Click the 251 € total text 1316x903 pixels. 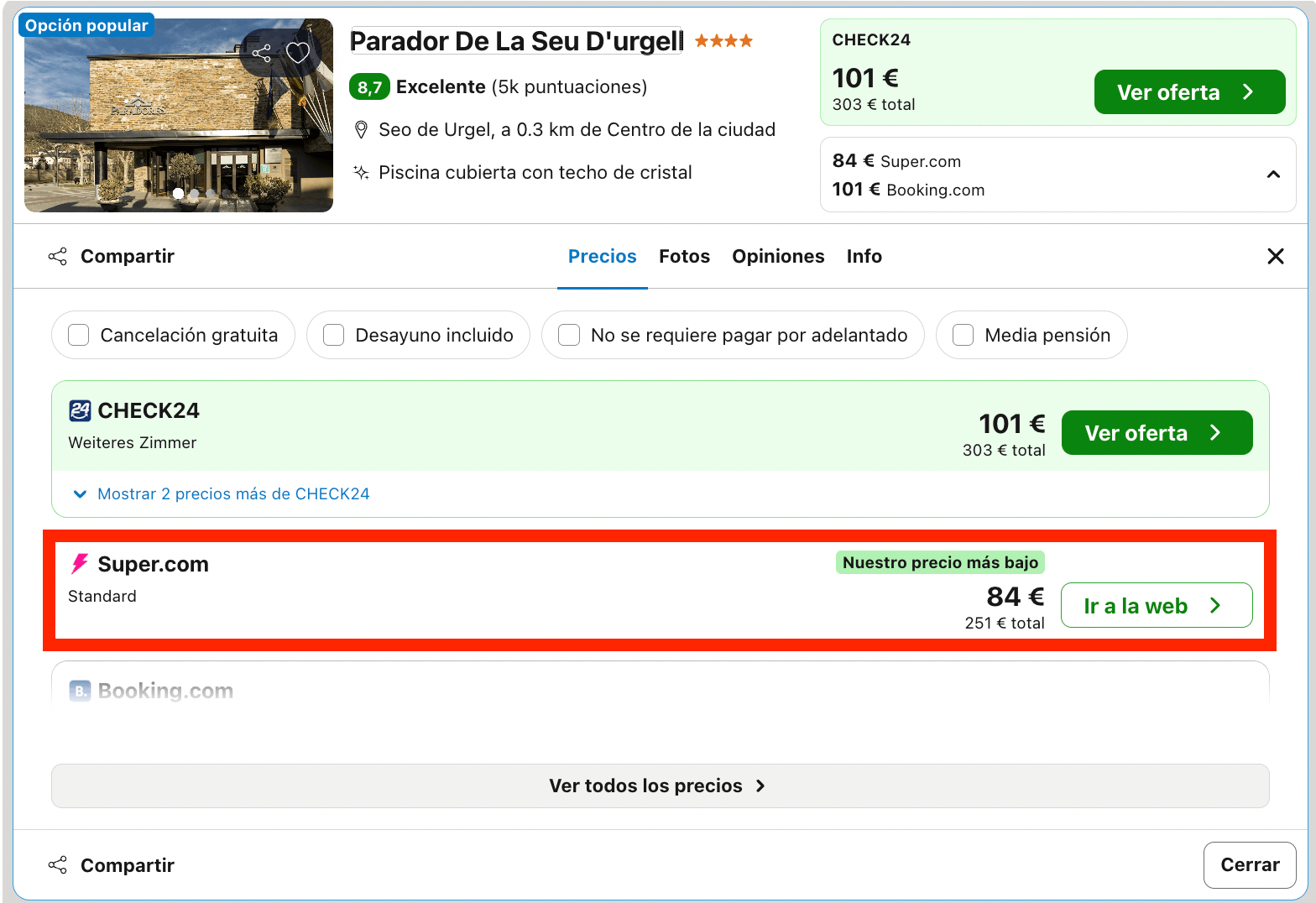coord(1005,624)
